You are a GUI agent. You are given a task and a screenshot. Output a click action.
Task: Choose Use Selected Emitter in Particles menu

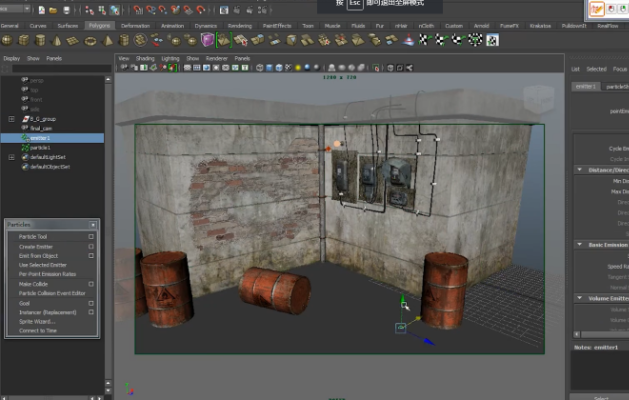click(x=43, y=265)
